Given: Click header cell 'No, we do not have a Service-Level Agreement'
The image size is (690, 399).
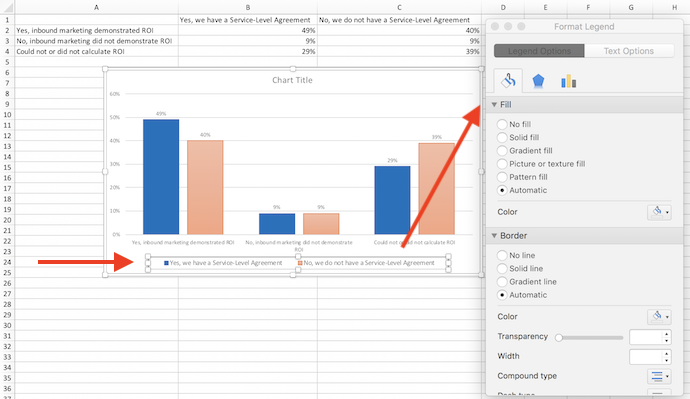Looking at the screenshot, I should tap(399, 20).
